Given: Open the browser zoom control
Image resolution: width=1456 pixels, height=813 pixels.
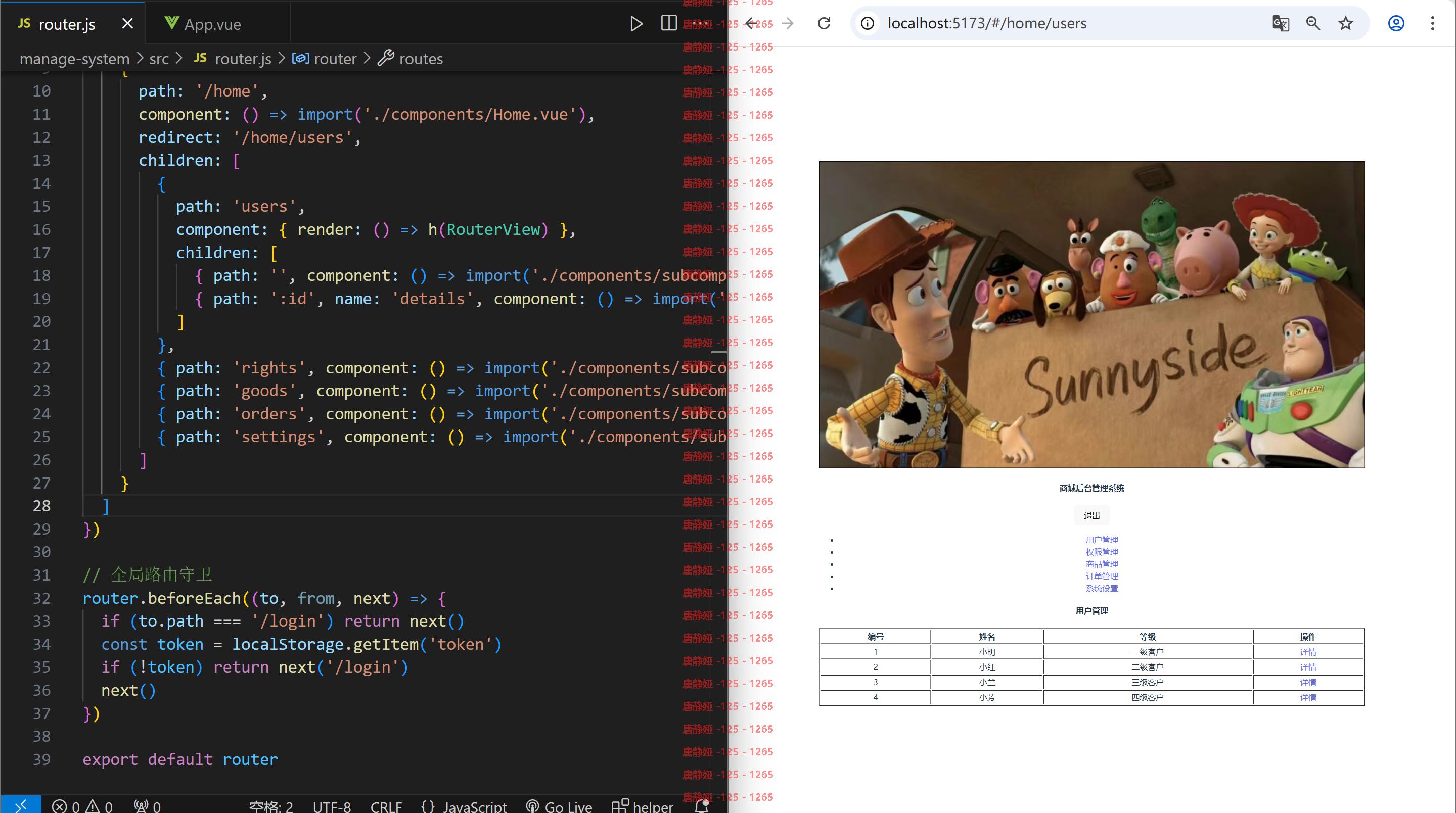Looking at the screenshot, I should pyautogui.click(x=1313, y=23).
